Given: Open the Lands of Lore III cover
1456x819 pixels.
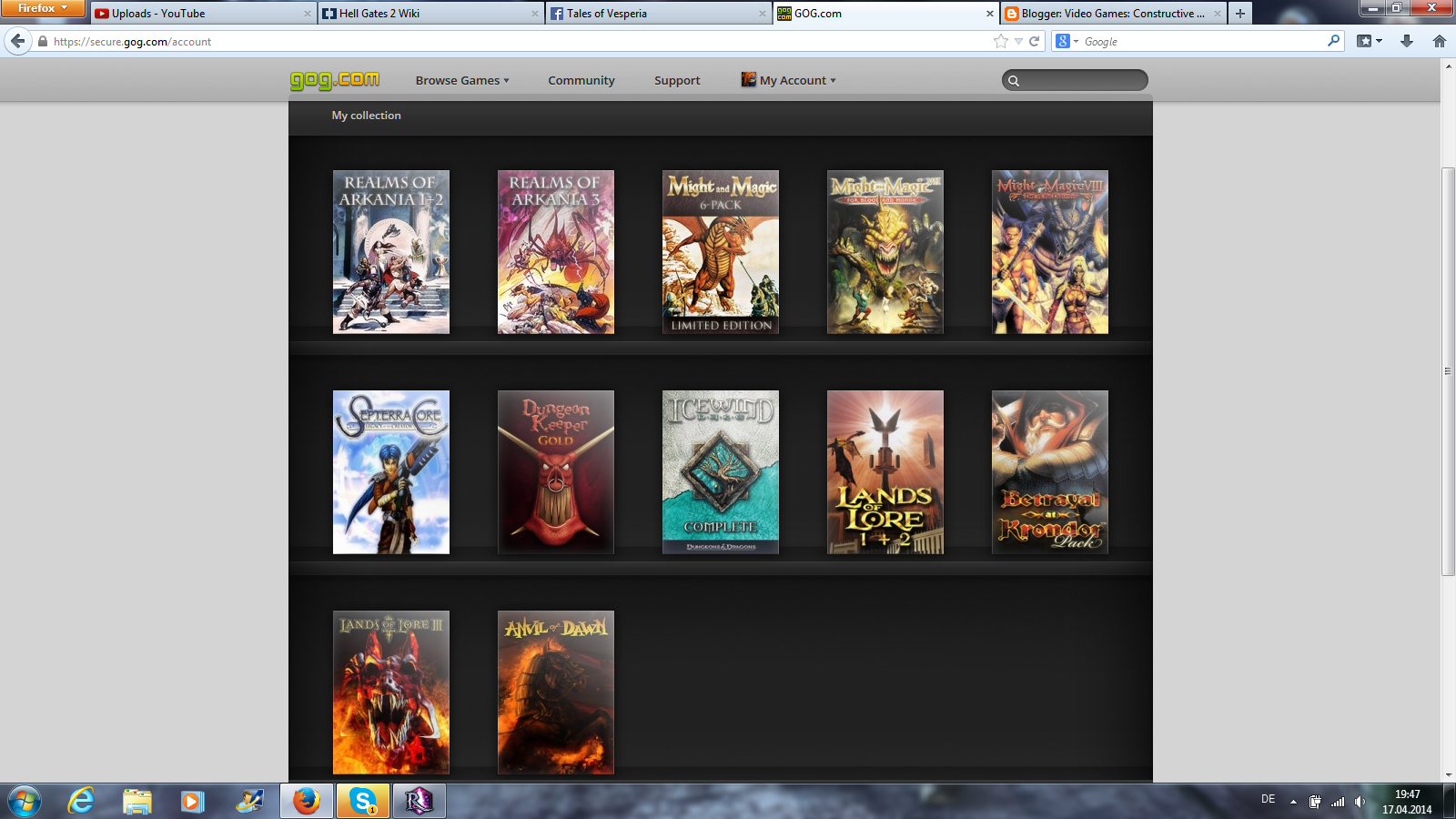Looking at the screenshot, I should pos(391,693).
